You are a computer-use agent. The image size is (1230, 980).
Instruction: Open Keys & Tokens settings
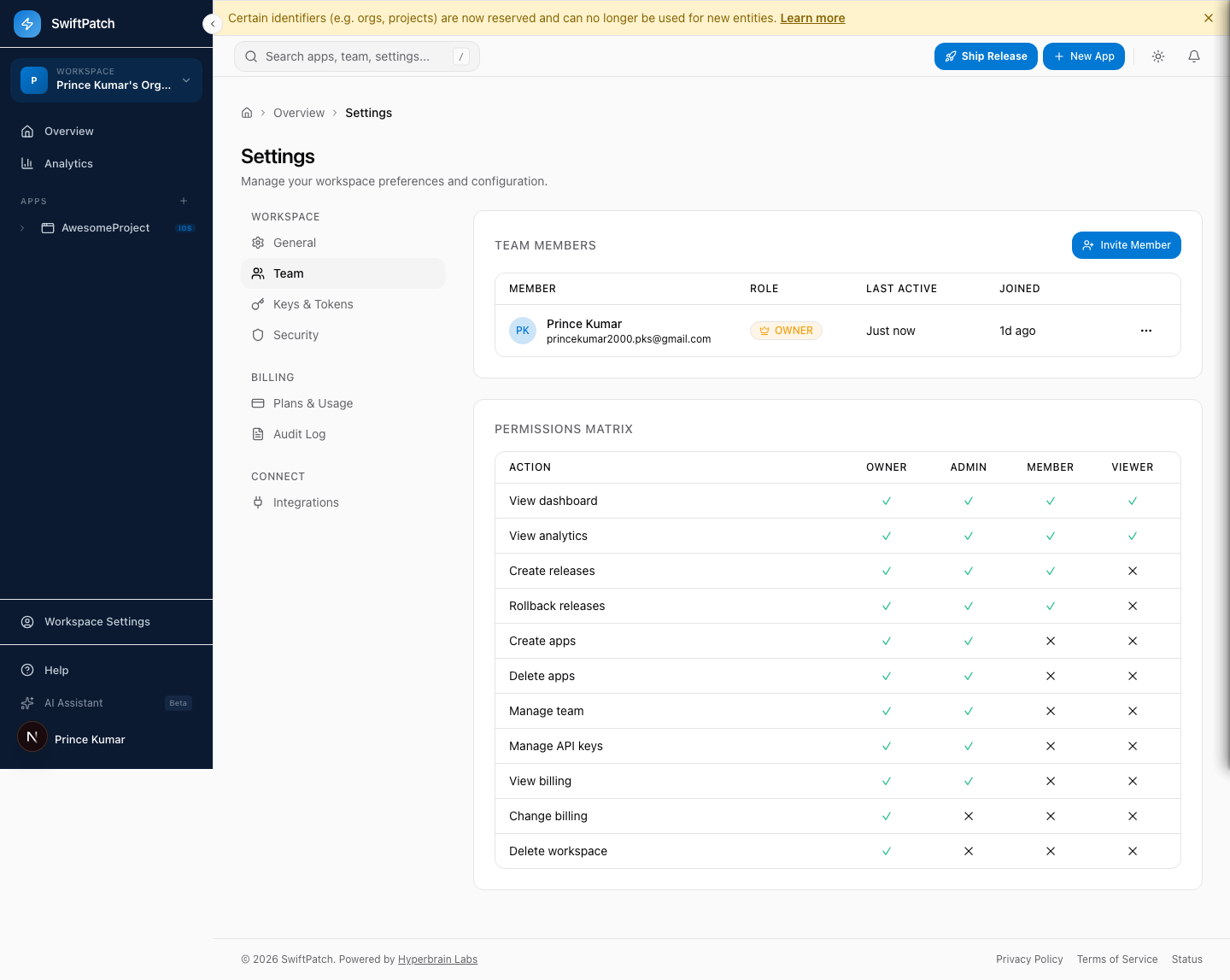313,304
